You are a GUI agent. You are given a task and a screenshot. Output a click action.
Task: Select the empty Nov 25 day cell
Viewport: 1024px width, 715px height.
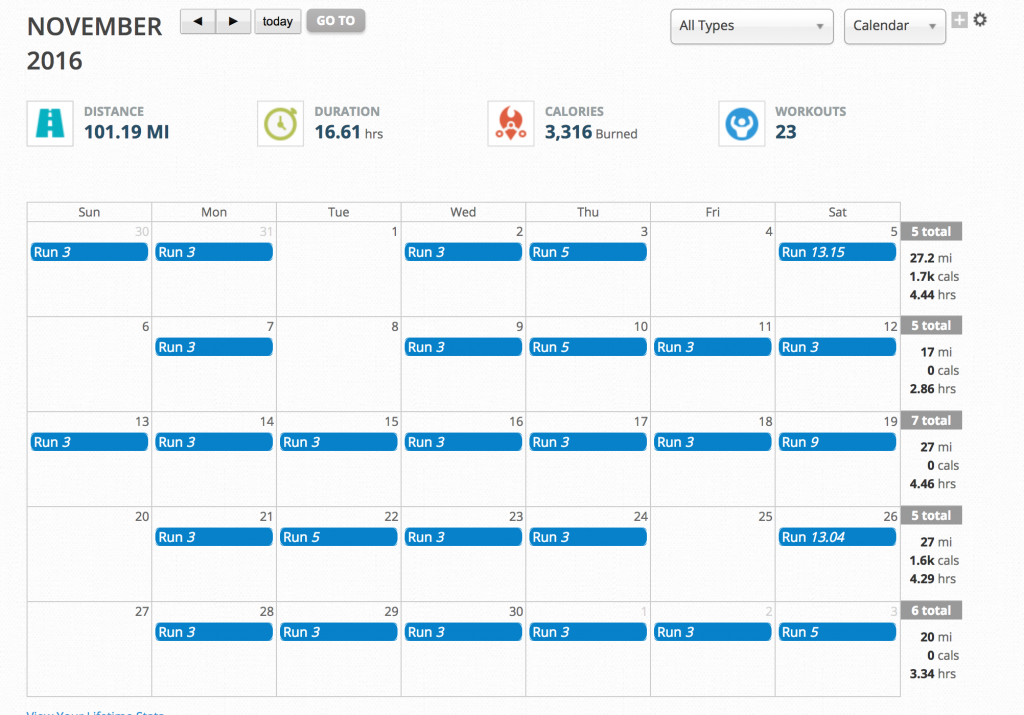712,554
